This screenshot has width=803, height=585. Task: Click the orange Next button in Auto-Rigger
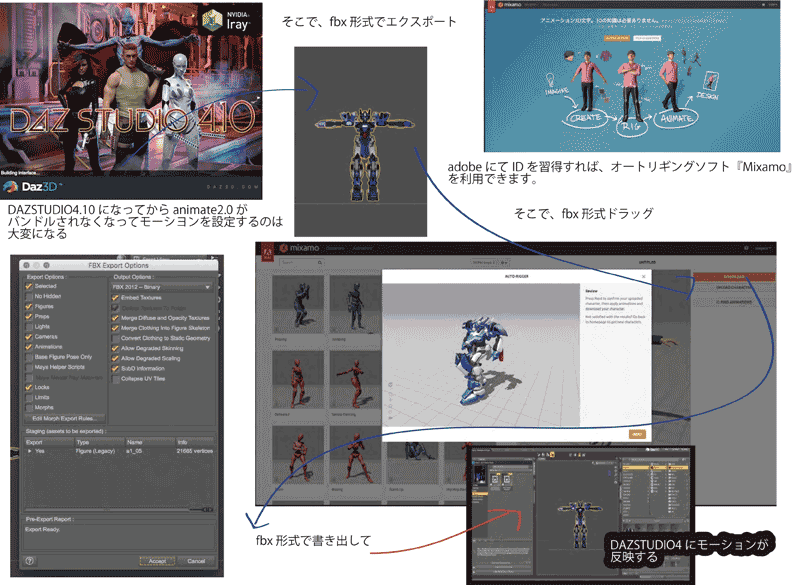[x=637, y=434]
